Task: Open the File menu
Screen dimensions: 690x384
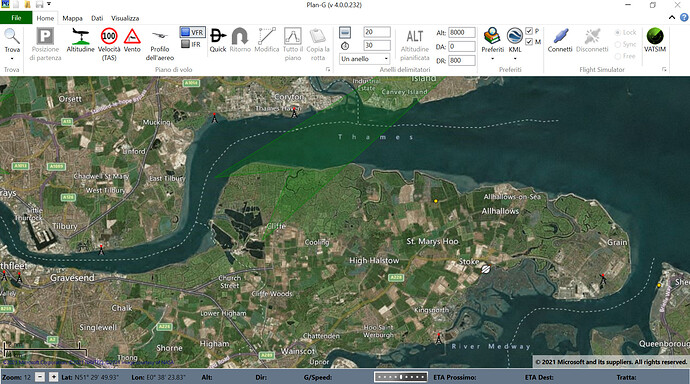Action: [16, 18]
